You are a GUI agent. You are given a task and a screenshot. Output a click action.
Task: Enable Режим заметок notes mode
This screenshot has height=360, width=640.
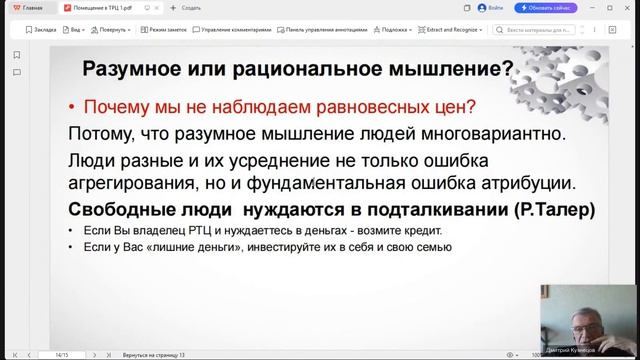click(164, 30)
